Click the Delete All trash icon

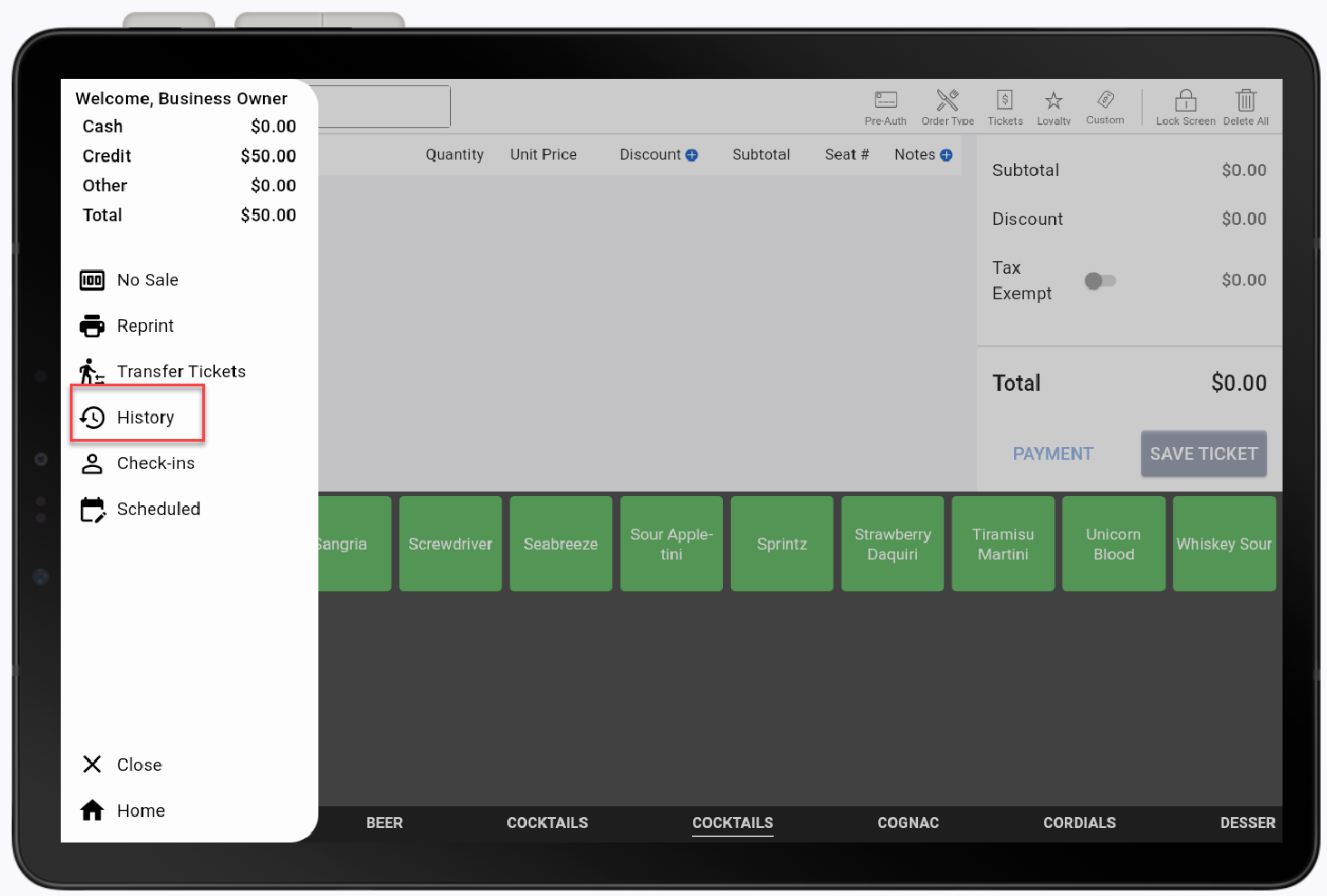click(x=1245, y=101)
